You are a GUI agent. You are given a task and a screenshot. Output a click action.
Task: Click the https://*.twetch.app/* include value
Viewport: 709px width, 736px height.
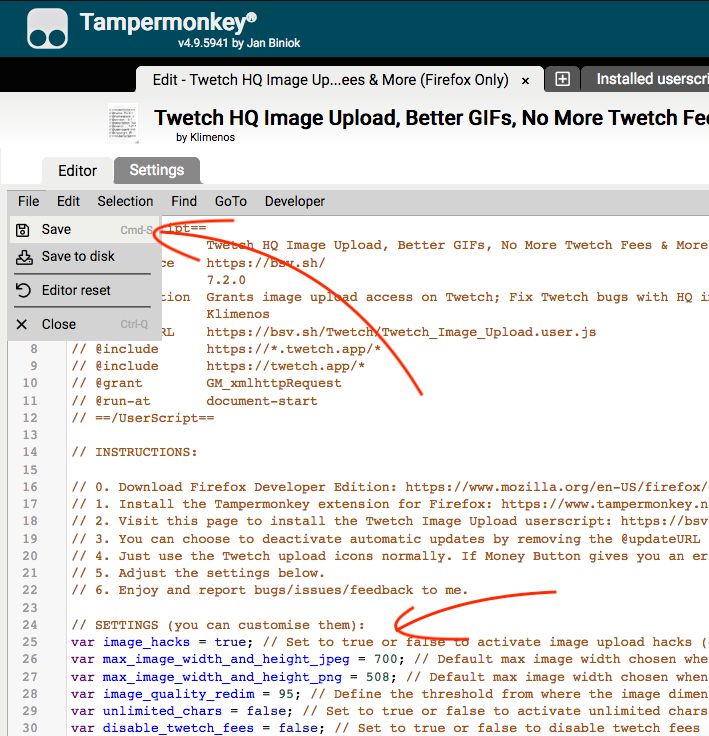(293, 349)
